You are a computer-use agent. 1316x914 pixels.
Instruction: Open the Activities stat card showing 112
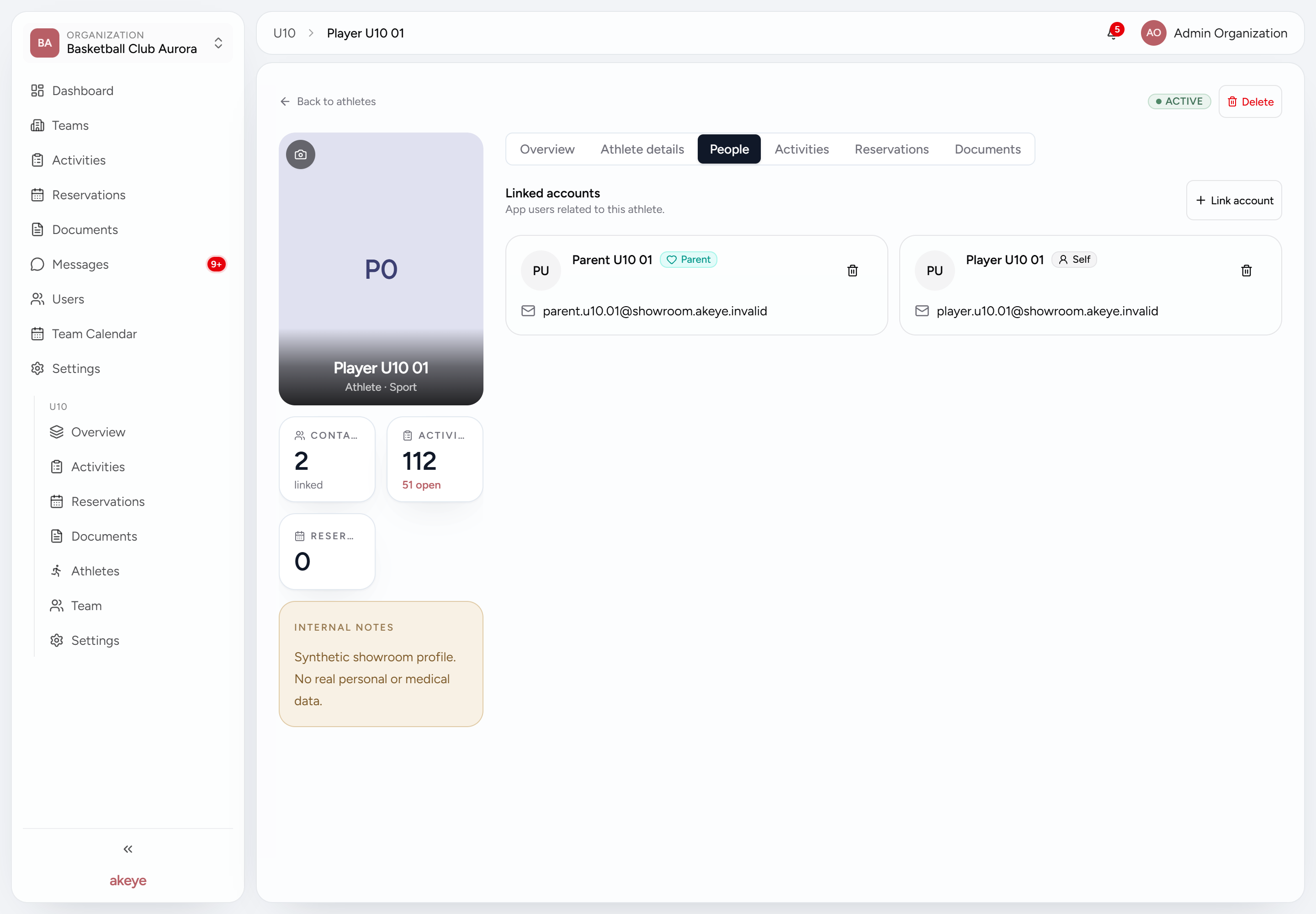point(435,459)
